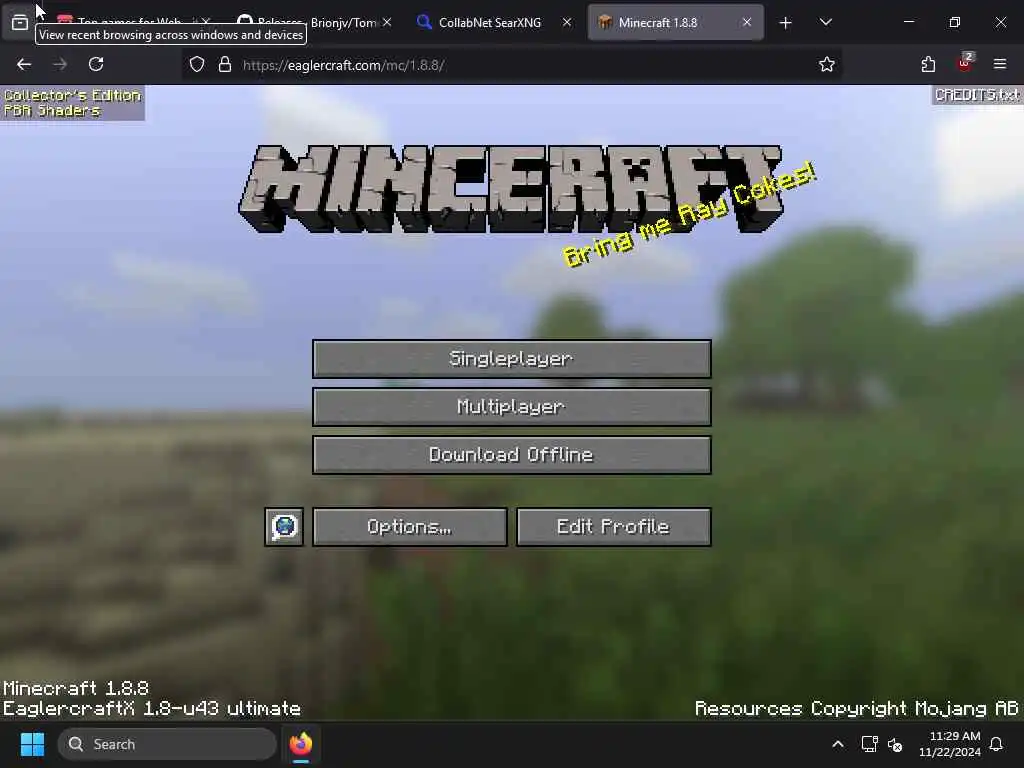The image size is (1024, 768).
Task: Open the Options menu
Action: 409,526
